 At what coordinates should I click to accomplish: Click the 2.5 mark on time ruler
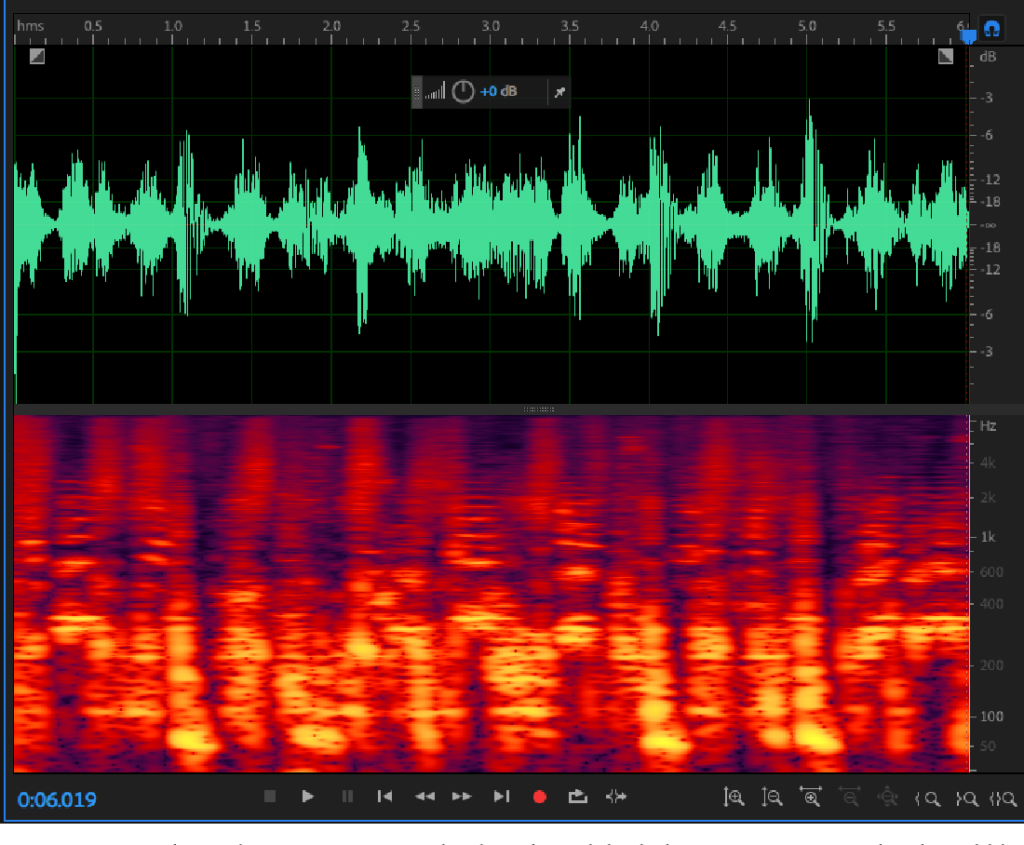411,25
